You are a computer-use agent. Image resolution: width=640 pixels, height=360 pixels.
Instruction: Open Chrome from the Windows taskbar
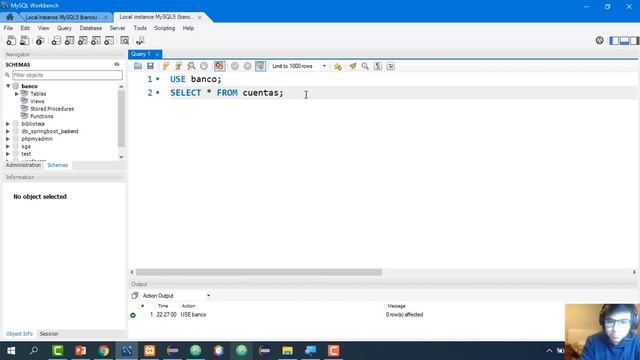pos(104,351)
